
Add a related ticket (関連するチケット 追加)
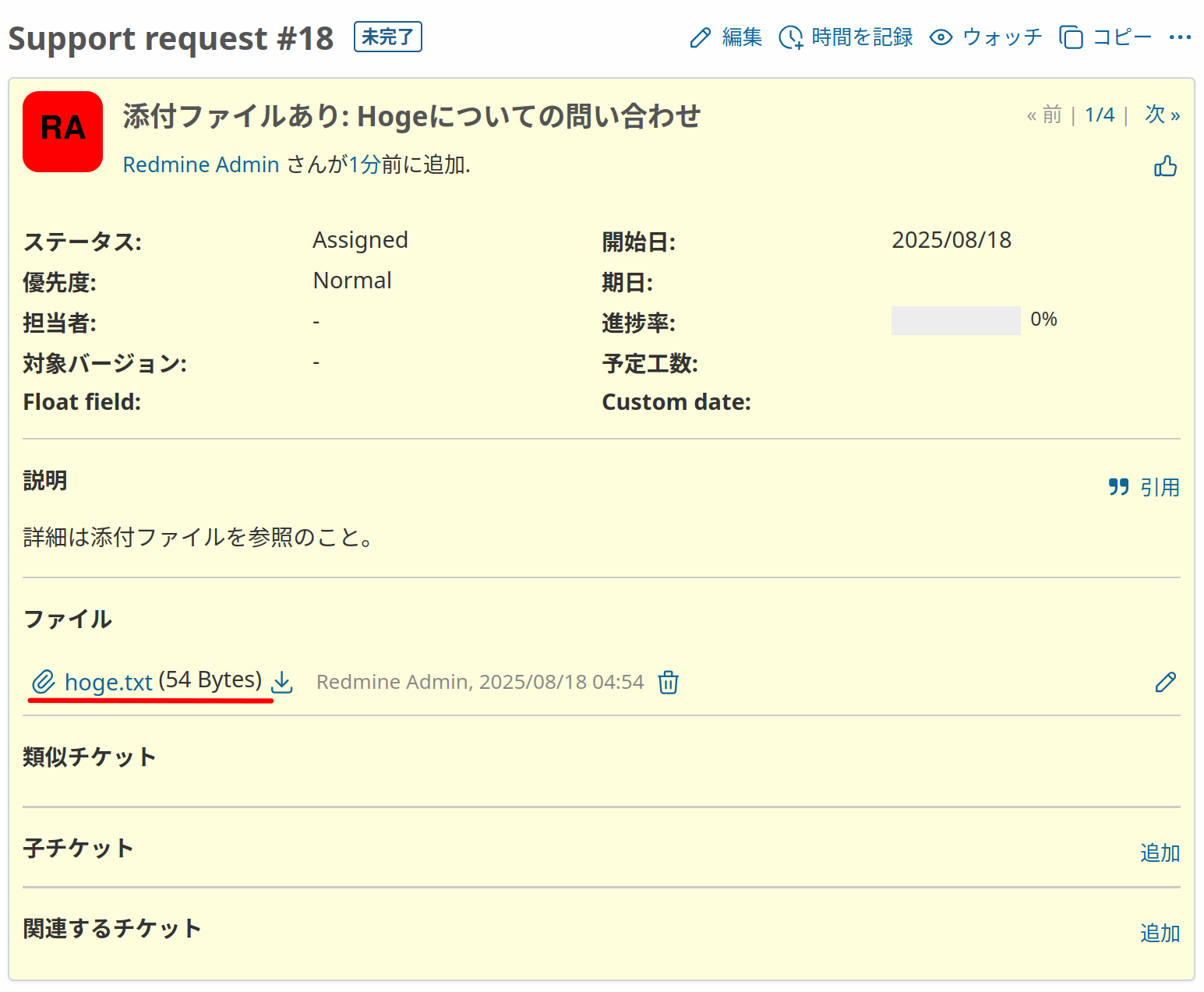[x=1160, y=934]
